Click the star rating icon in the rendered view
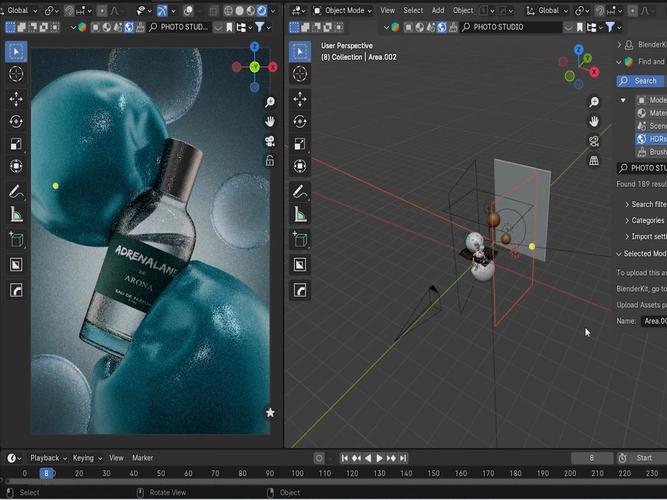The image size is (667, 500). [270, 412]
